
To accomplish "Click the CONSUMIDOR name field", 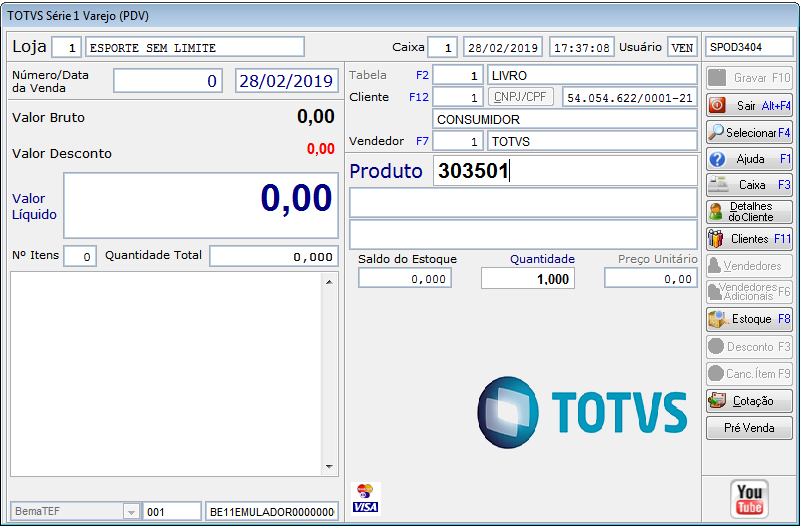I will pyautogui.click(x=565, y=119).
